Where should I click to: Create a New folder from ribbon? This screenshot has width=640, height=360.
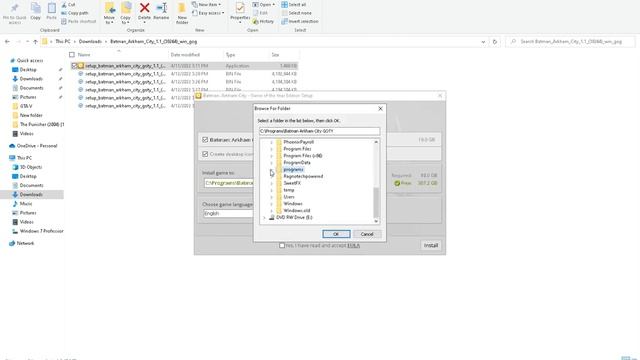coord(182,13)
